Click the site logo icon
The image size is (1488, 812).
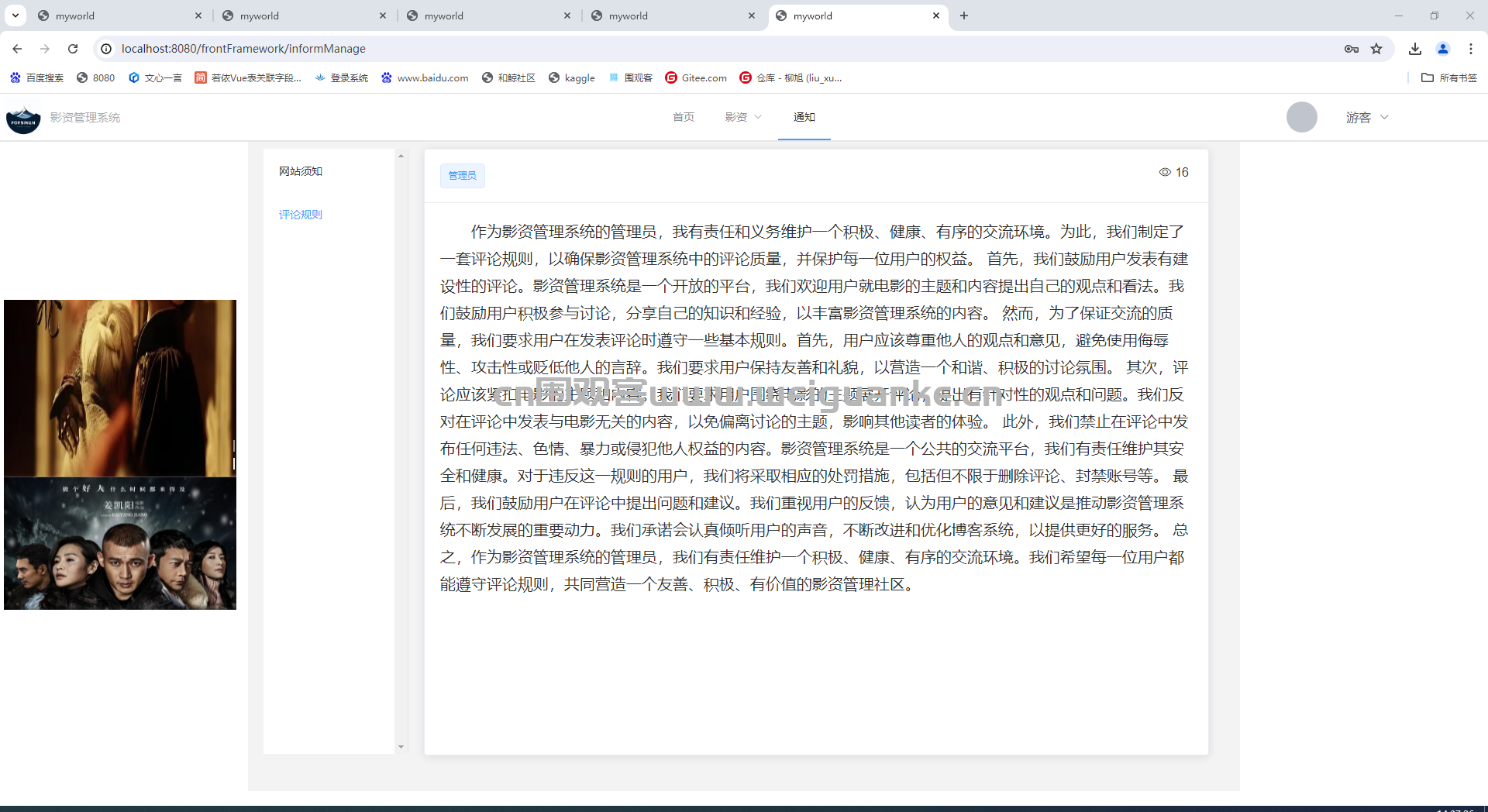click(23, 118)
